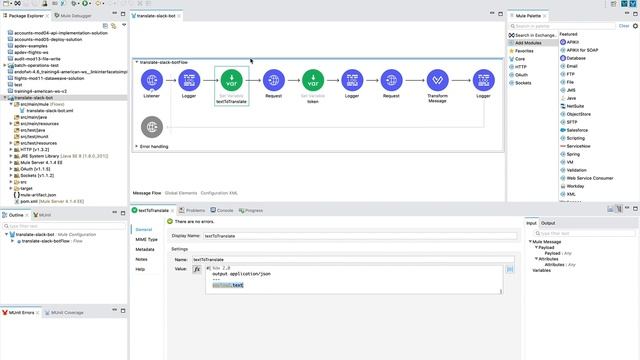The image size is (640, 360).
Task: Collapse translate-slack-botFlow in canvas
Action: (x=137, y=62)
